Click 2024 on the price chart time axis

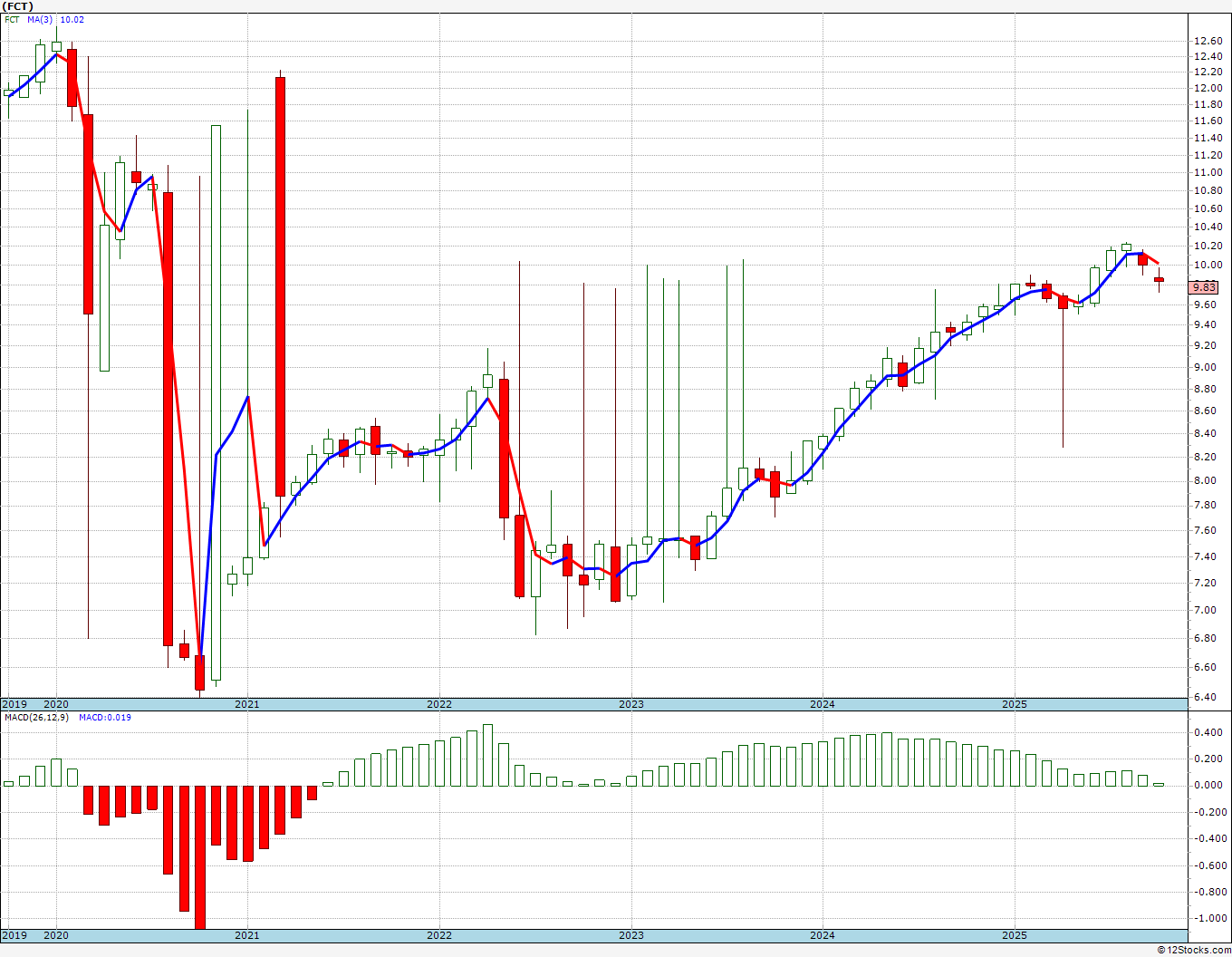(823, 704)
